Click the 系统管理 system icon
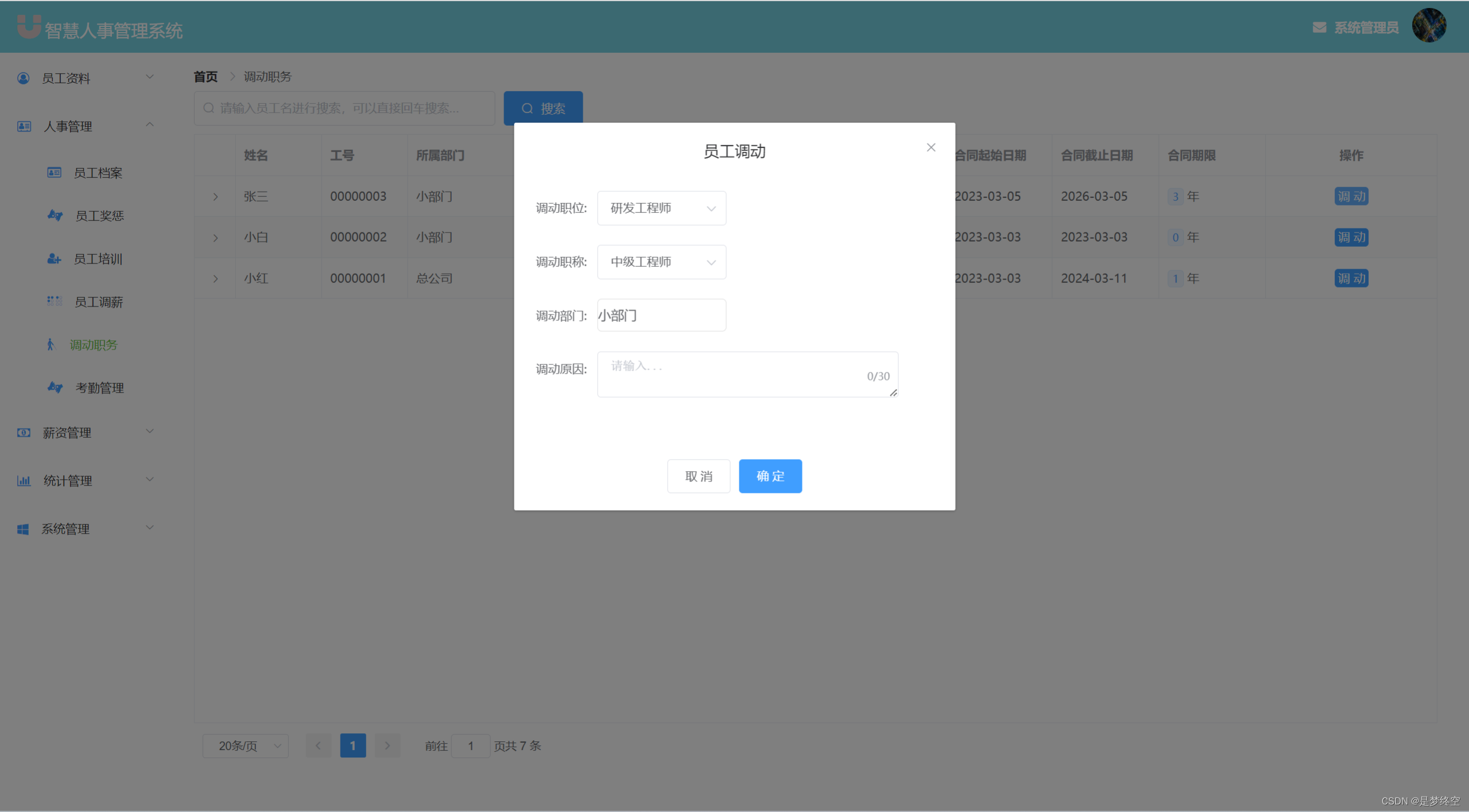Viewport: 1469px width, 812px height. tap(23, 528)
